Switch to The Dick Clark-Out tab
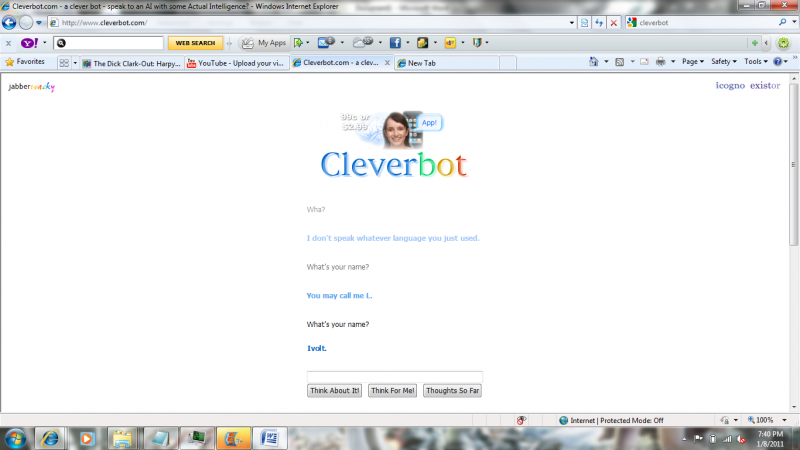The width and height of the screenshot is (800, 450). click(x=132, y=63)
